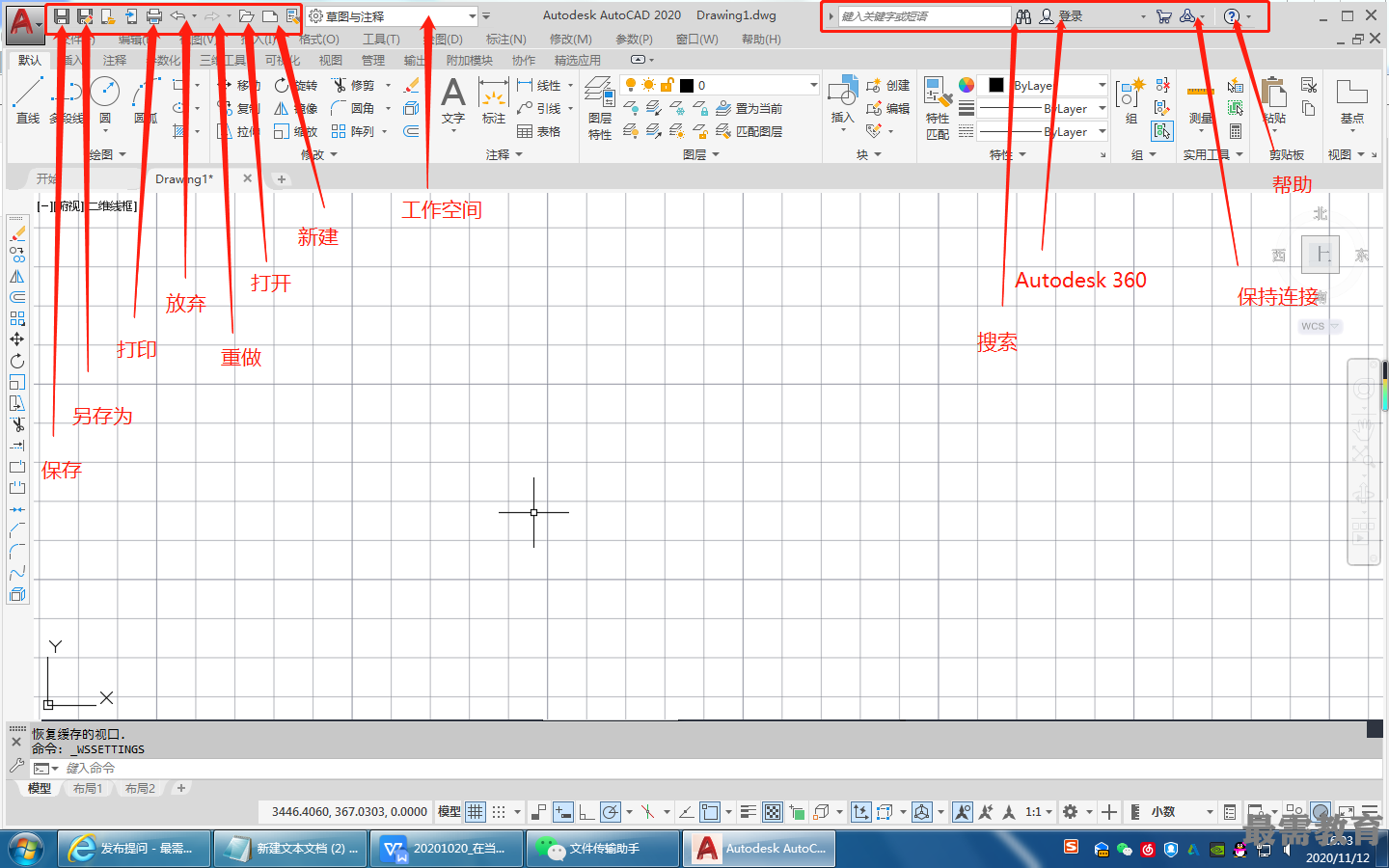The width and height of the screenshot is (1389, 868).
Task: Click the WCS label under the ViewCube
Action: [x=1313, y=326]
